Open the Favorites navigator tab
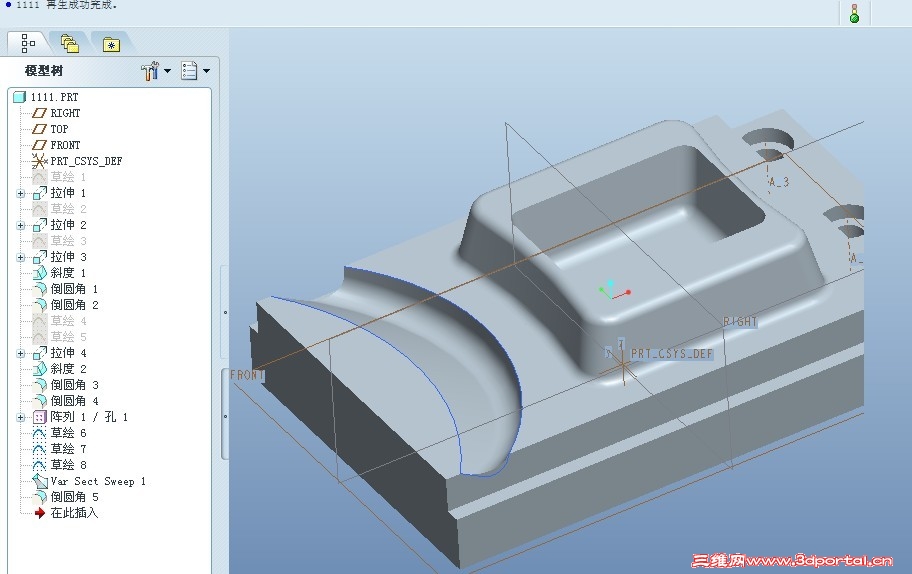 (111, 44)
